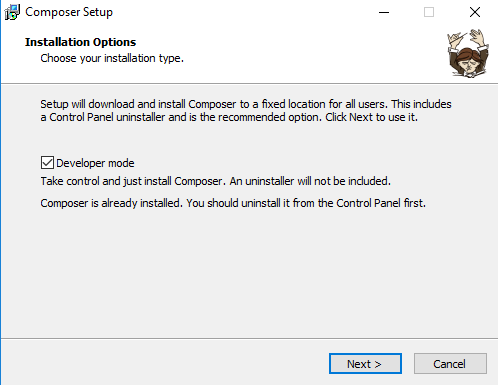
Task: Click the "Composer is already installed" warning text
Action: (x=233, y=203)
